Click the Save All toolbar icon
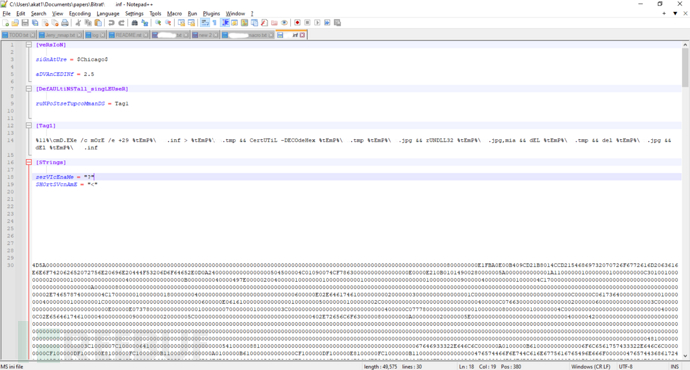The image size is (690, 370). pyautogui.click(x=35, y=23)
